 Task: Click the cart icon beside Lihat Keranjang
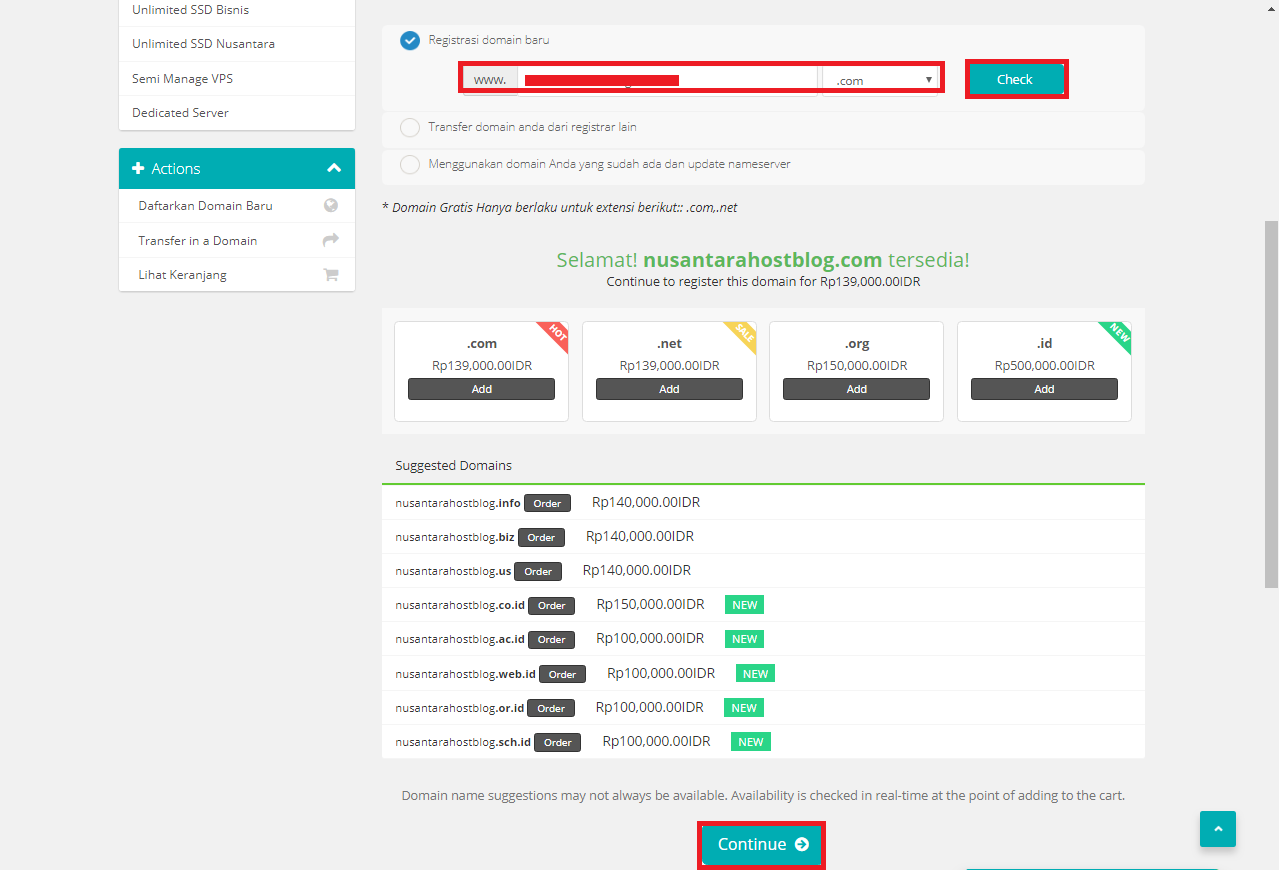pos(330,275)
